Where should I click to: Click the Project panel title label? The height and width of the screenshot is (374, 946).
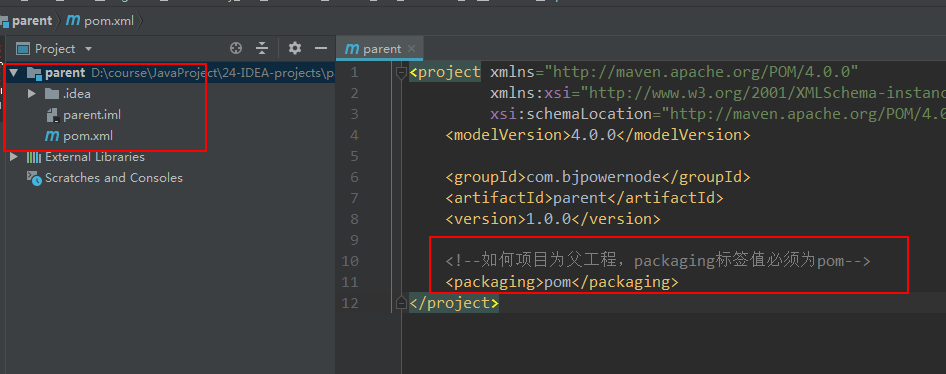point(55,49)
